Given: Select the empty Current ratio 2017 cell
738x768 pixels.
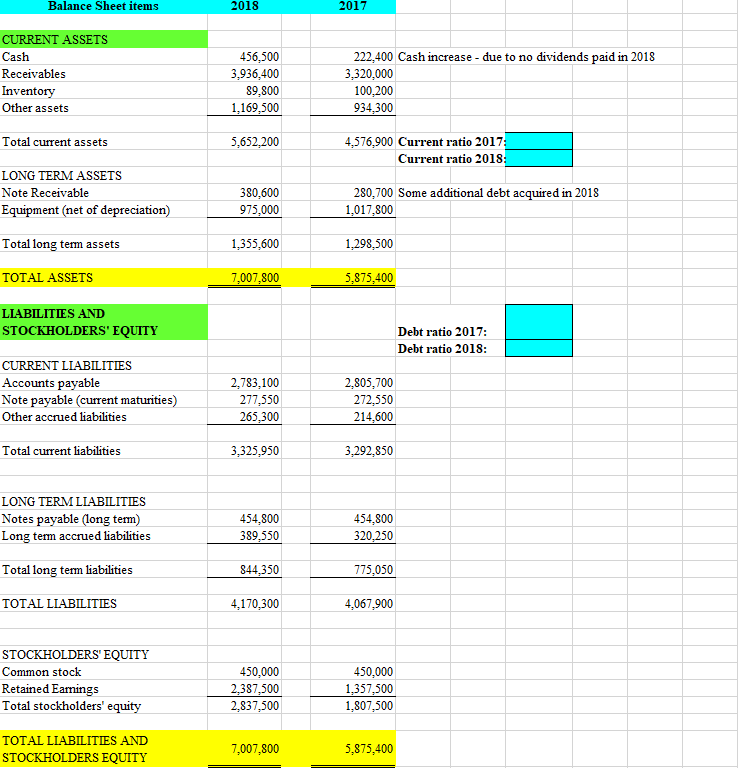Looking at the screenshot, I should (x=539, y=141).
